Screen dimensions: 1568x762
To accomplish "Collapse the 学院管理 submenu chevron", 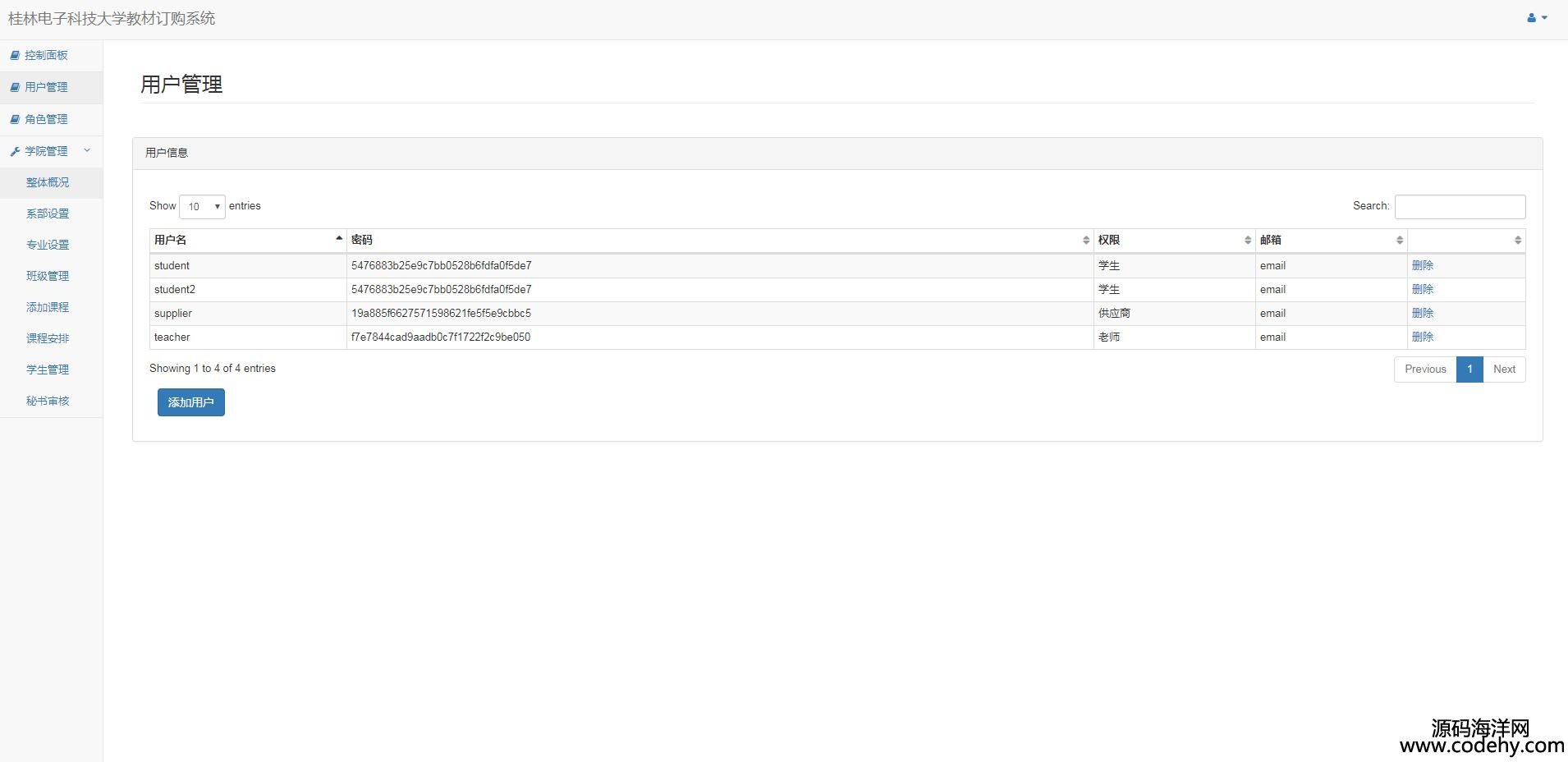I will tap(87, 150).
